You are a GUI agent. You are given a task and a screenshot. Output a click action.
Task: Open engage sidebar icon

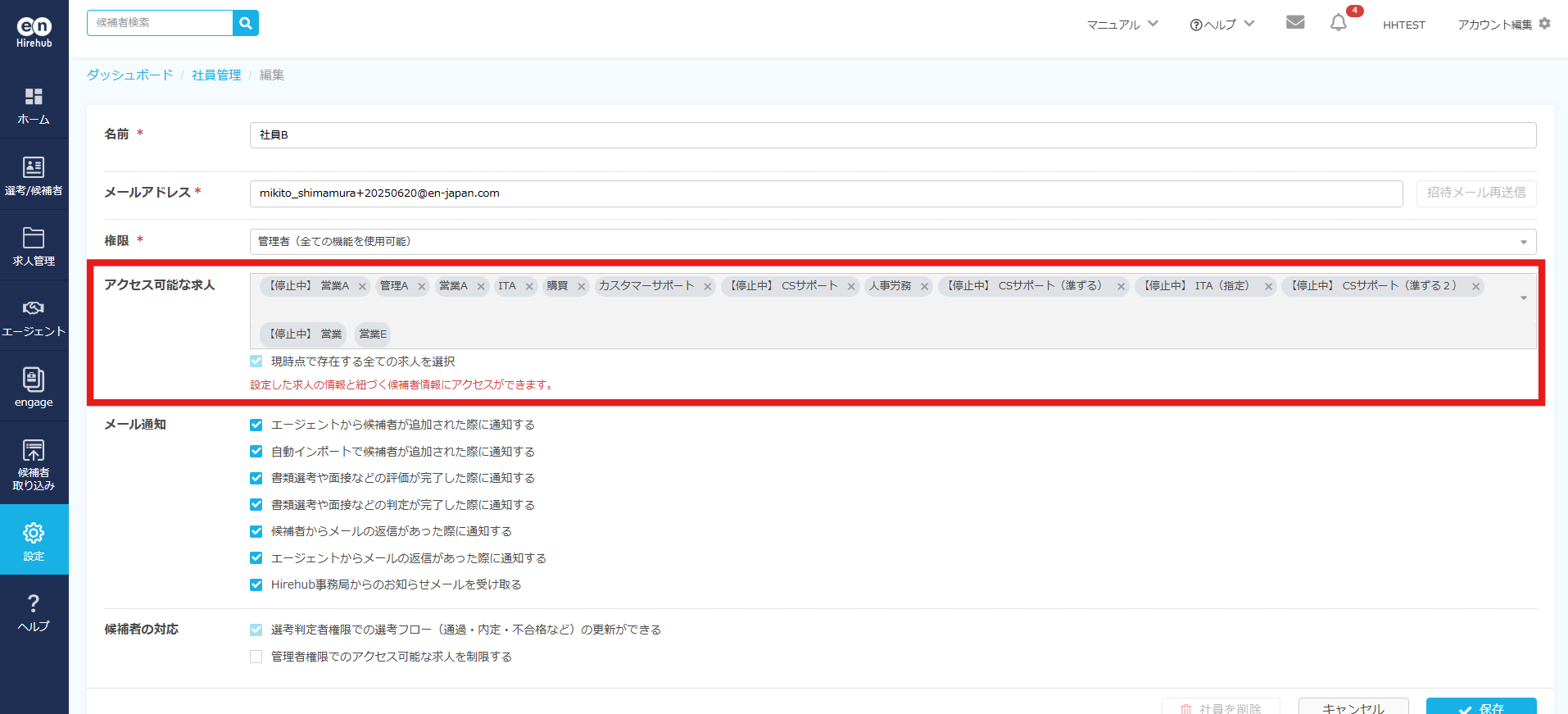[34, 387]
